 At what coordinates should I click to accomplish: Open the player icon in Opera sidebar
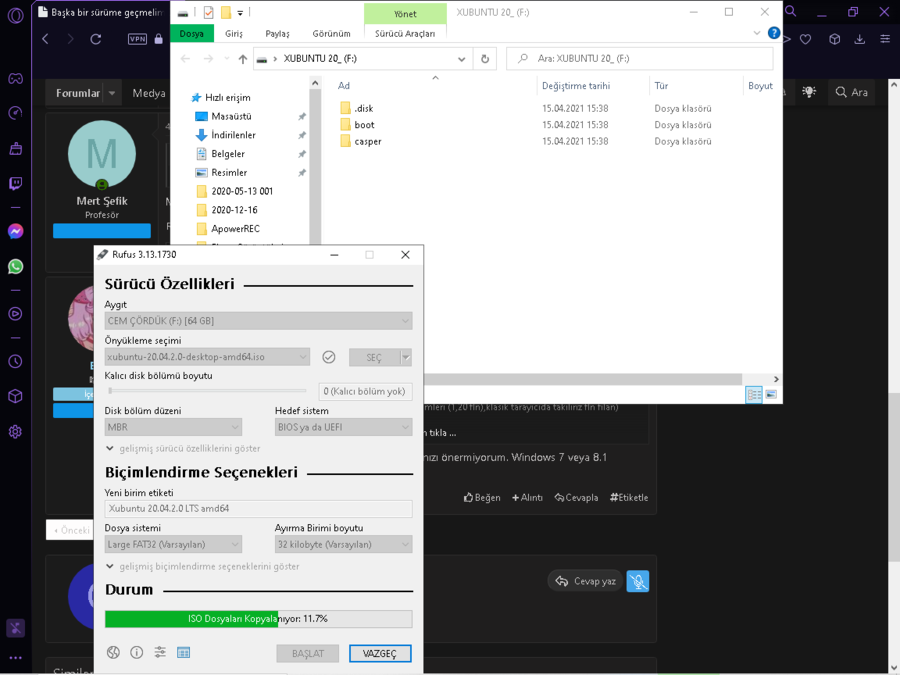click(15, 314)
